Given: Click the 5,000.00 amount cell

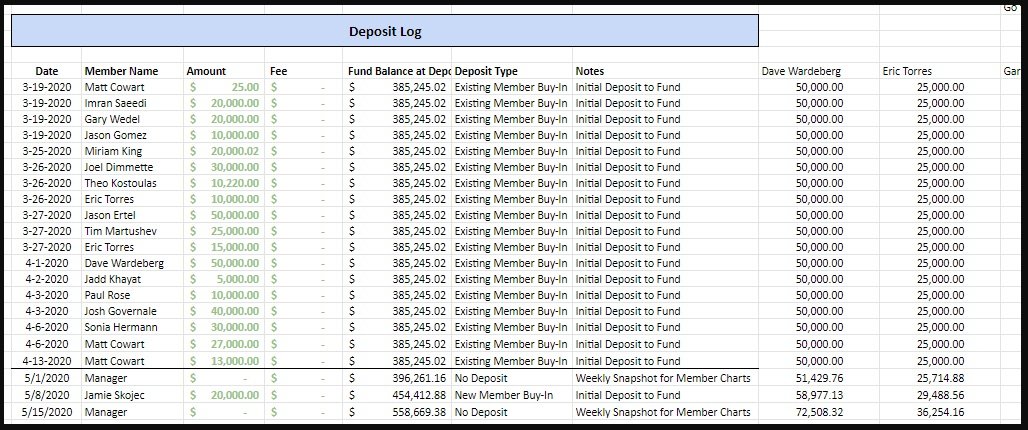Looking at the screenshot, I should (224, 279).
